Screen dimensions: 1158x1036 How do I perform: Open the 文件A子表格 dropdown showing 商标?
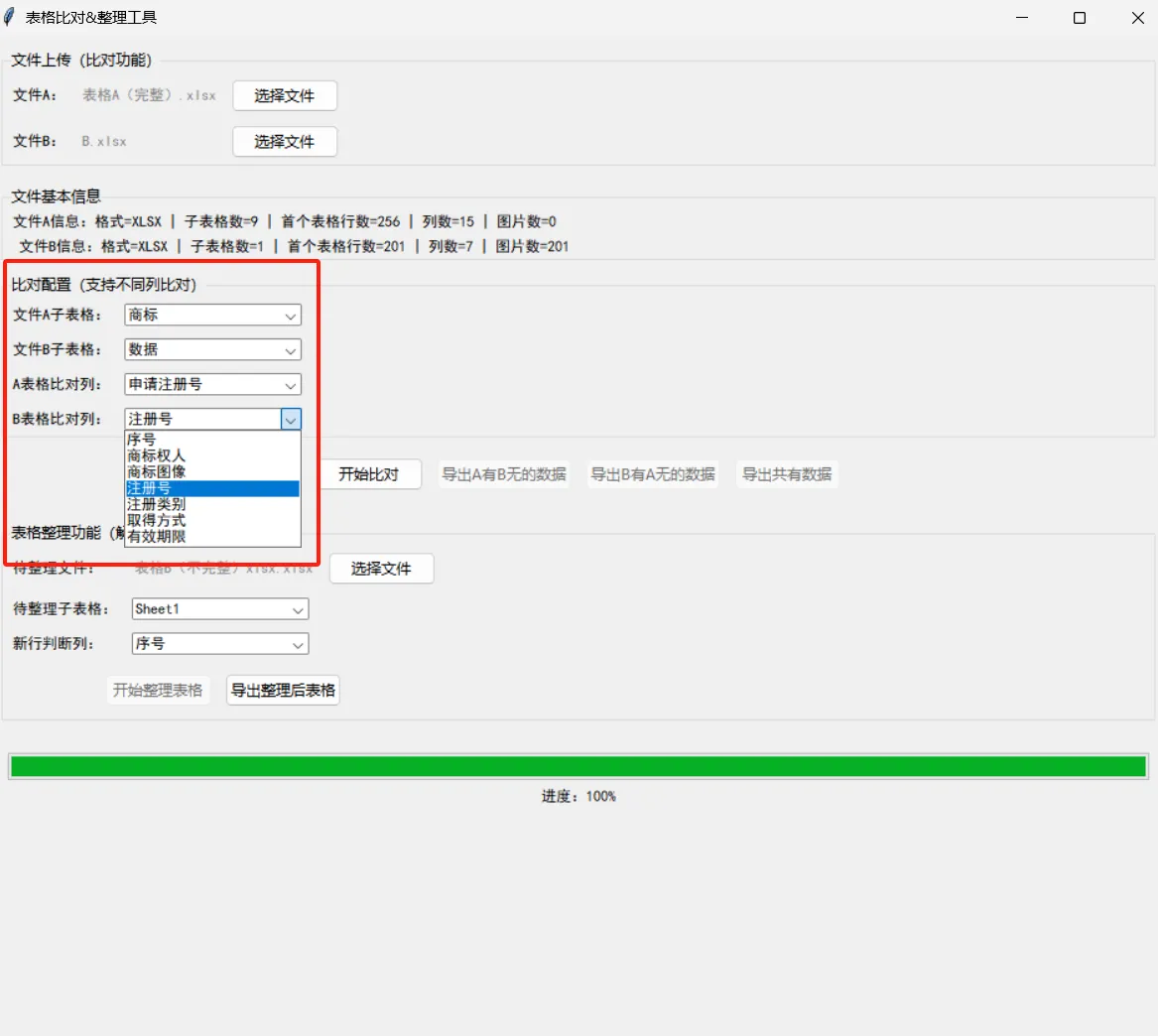pos(212,316)
